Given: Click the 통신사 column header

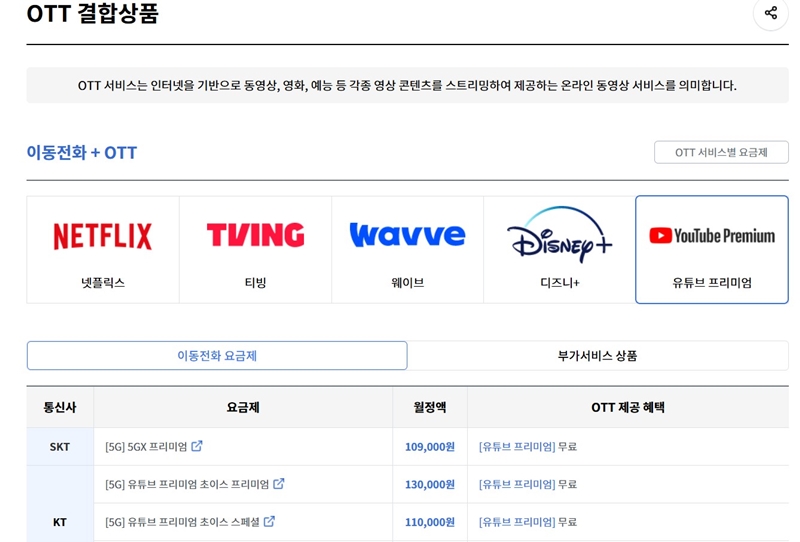Looking at the screenshot, I should coord(60,407).
